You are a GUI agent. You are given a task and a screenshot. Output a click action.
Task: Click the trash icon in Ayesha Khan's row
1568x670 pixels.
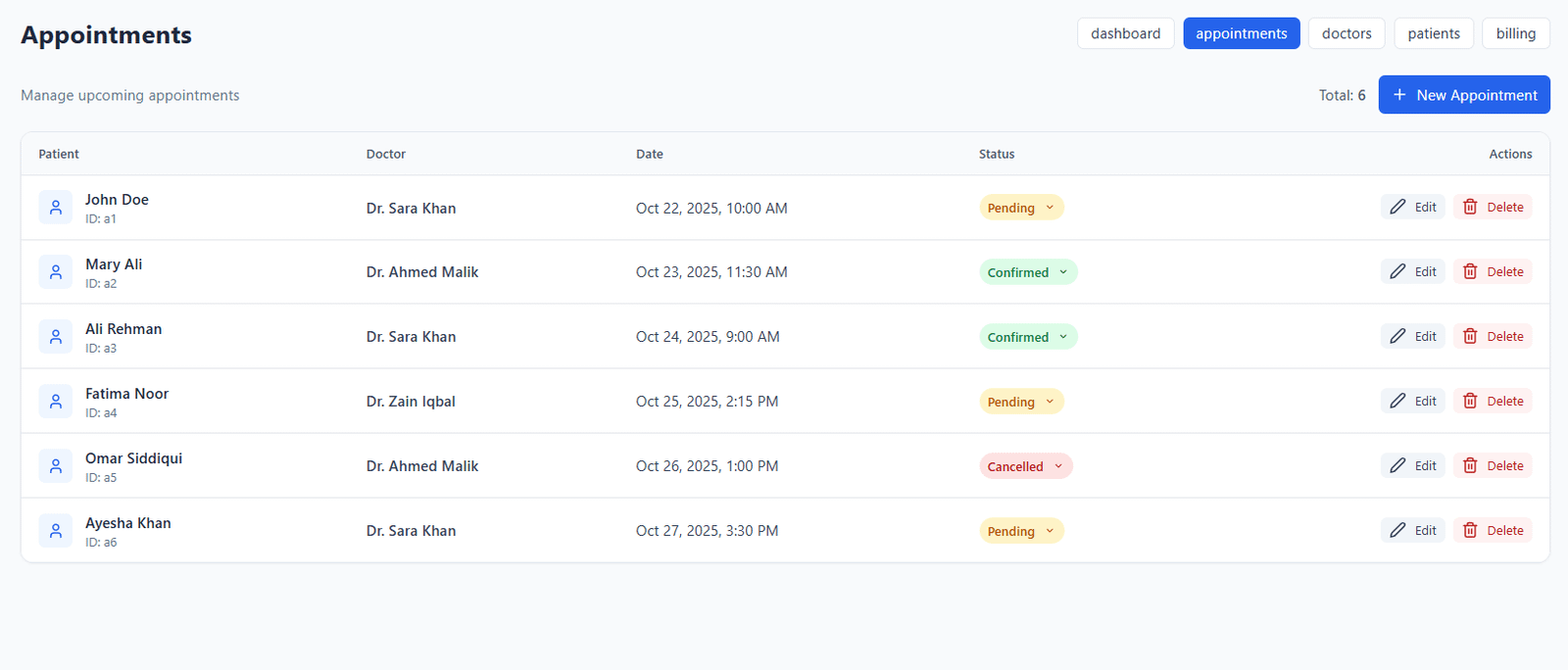[x=1470, y=530]
